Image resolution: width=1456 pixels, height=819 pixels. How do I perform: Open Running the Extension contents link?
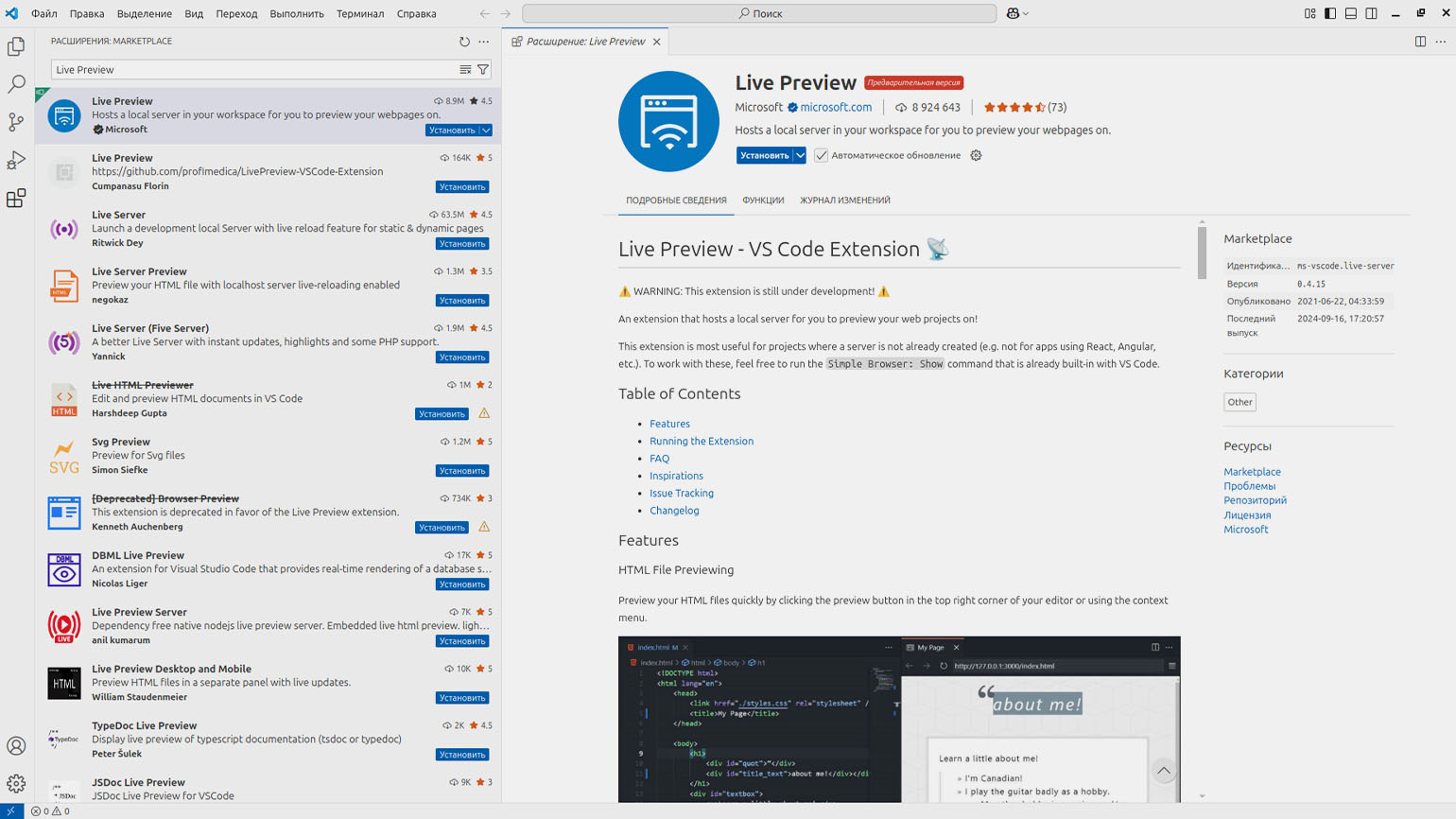click(702, 442)
